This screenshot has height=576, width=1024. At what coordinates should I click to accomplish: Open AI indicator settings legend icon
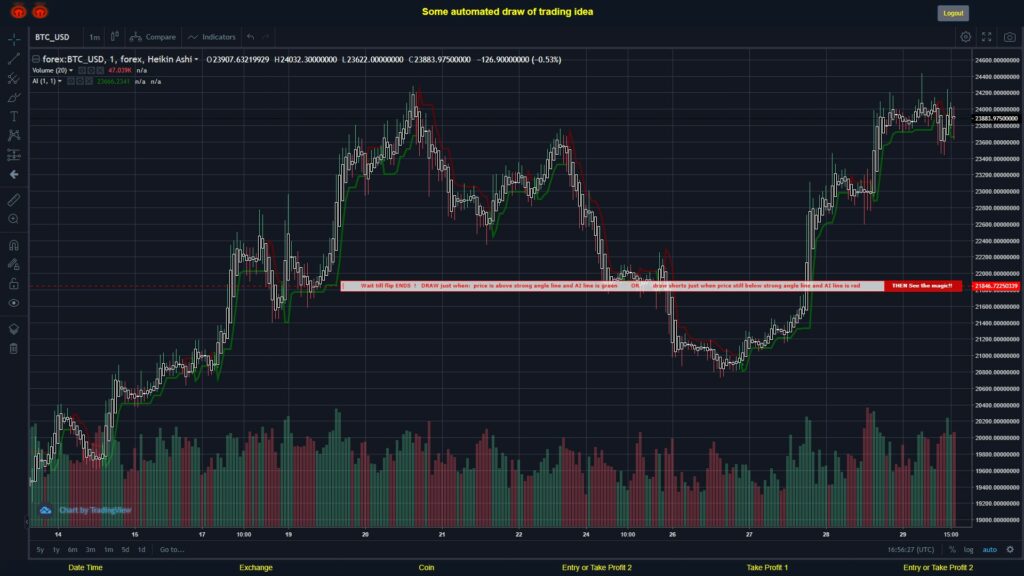80,82
